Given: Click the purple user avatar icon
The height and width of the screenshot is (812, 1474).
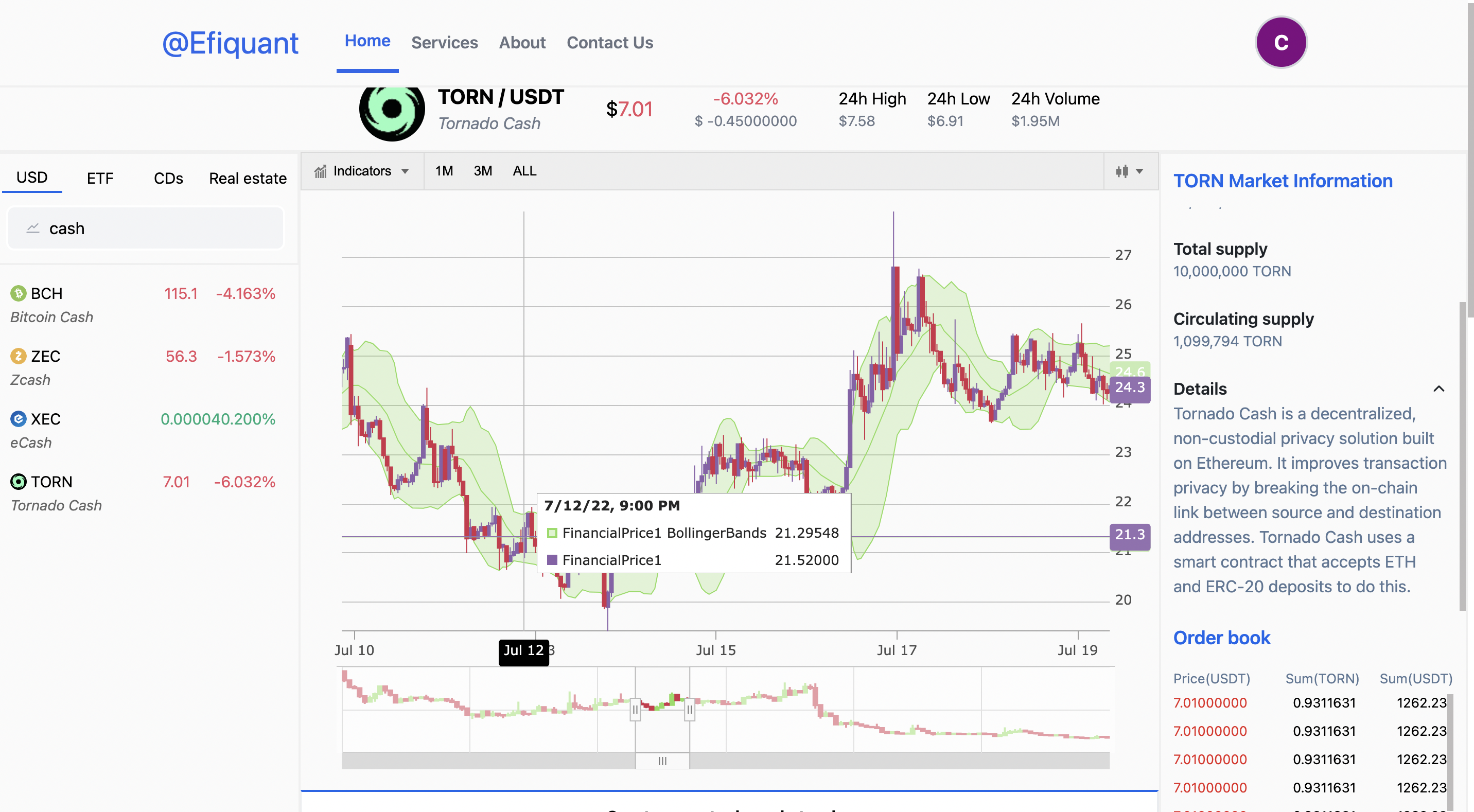Looking at the screenshot, I should point(1280,42).
